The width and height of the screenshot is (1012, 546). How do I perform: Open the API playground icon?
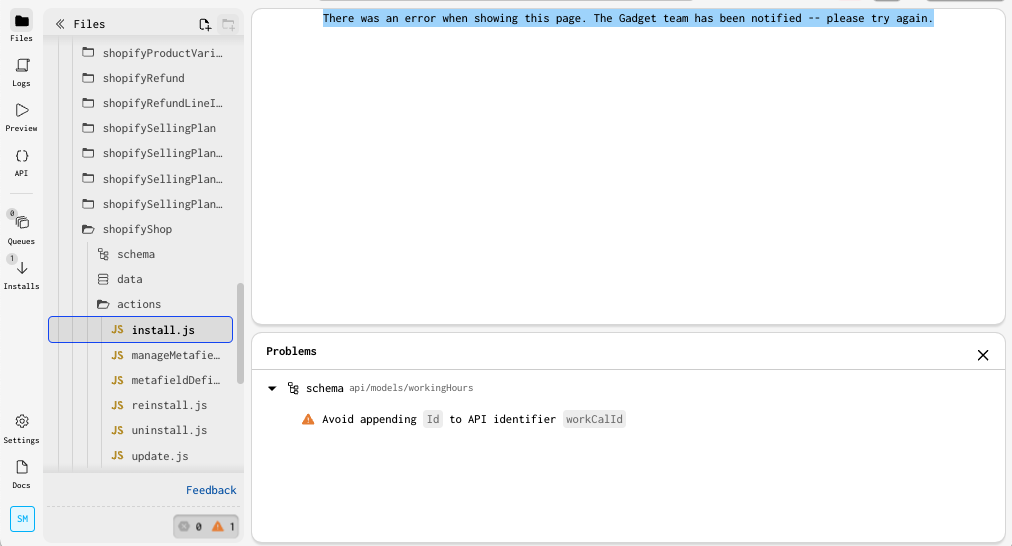(x=22, y=156)
